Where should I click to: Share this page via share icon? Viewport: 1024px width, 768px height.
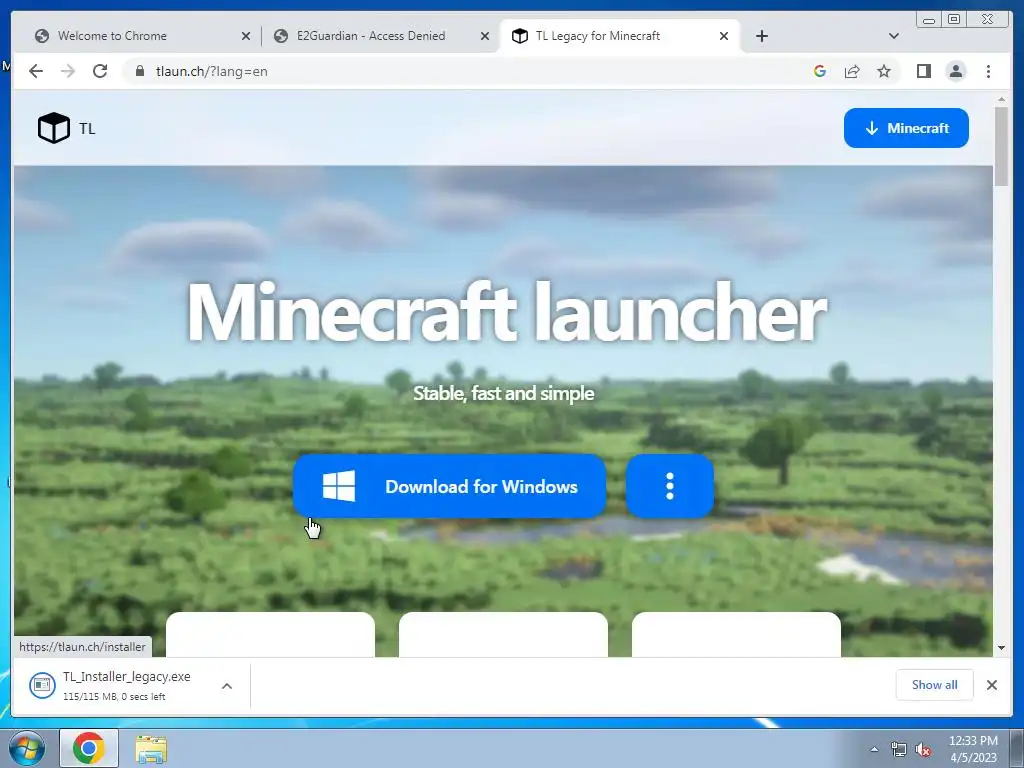click(x=852, y=71)
